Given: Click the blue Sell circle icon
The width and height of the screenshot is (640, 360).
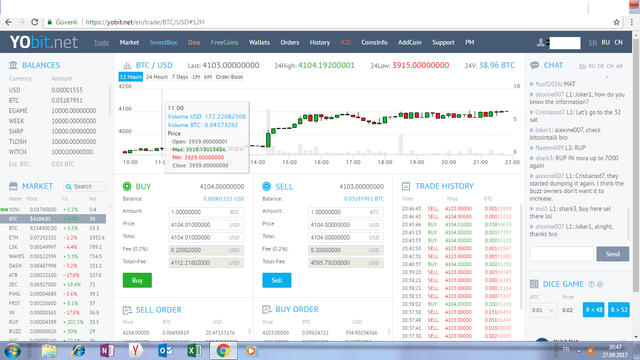Looking at the screenshot, I should pyautogui.click(x=267, y=187).
